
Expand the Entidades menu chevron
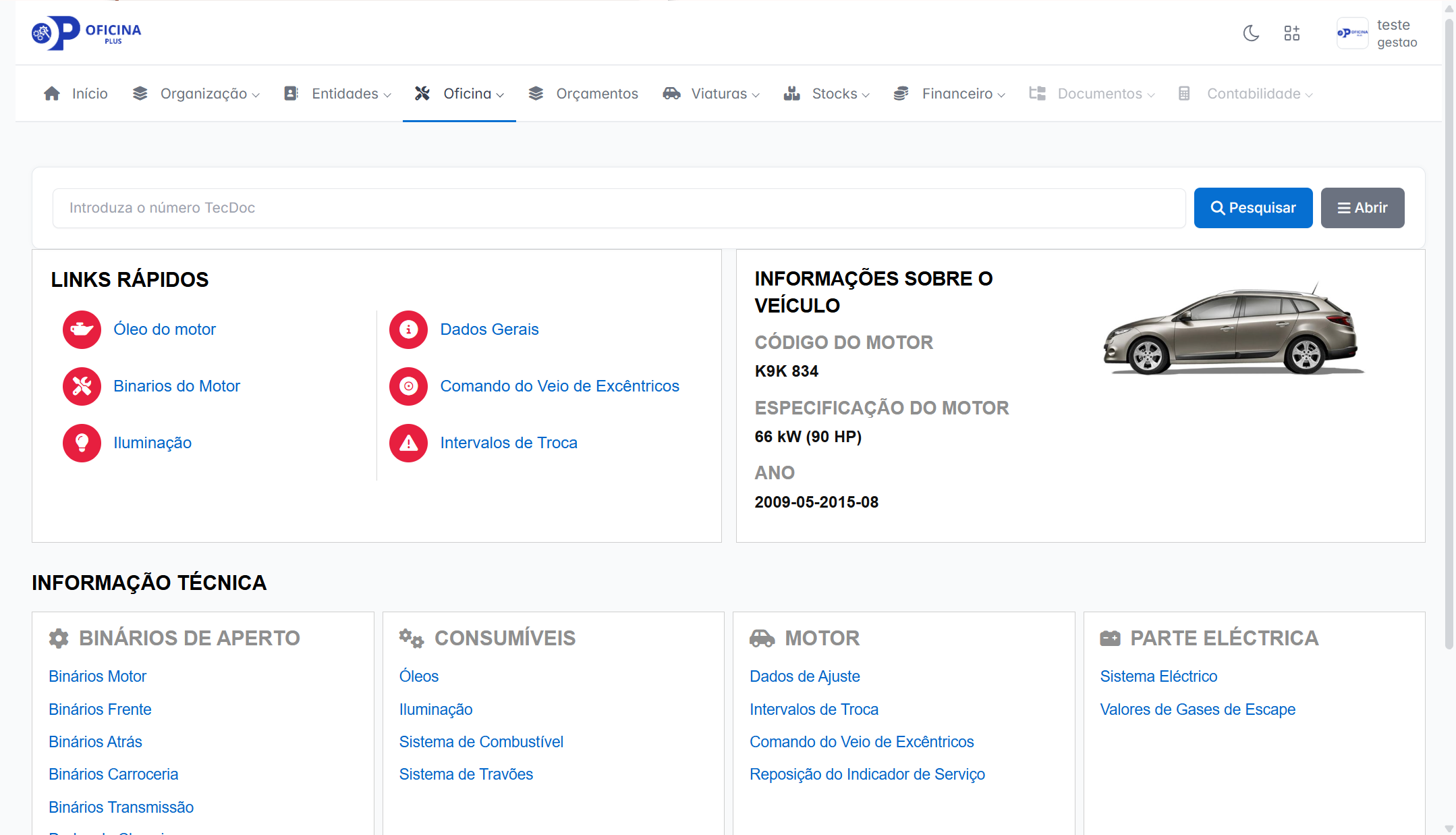pos(387,95)
